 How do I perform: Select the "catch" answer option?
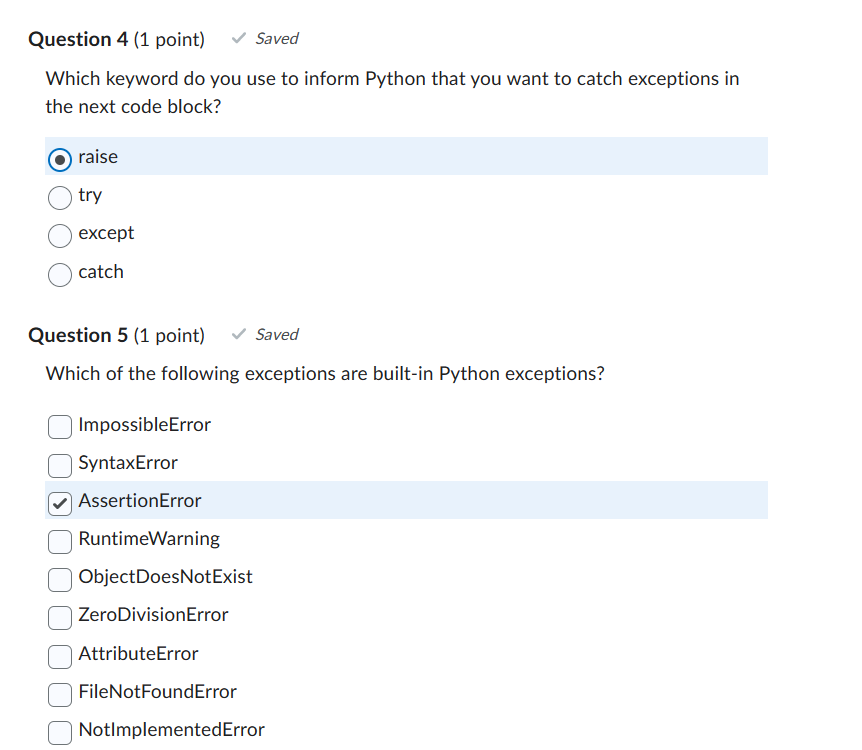pyautogui.click(x=59, y=275)
